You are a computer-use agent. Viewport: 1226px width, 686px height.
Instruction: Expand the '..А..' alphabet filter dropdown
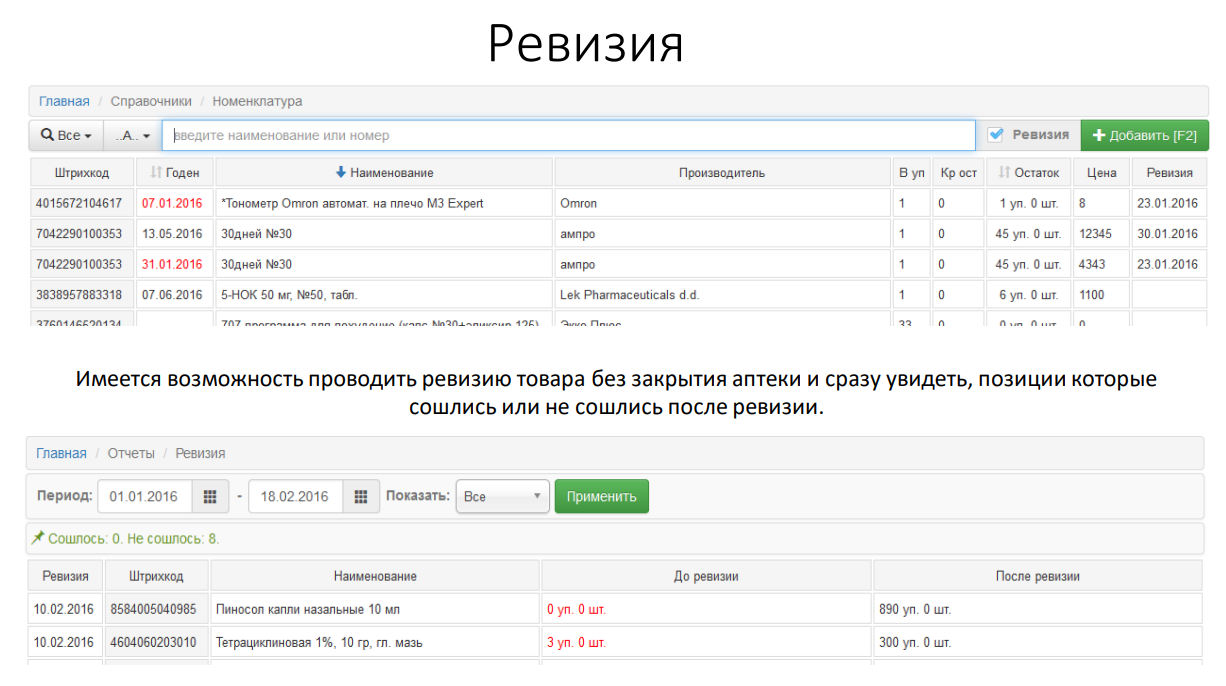132,135
